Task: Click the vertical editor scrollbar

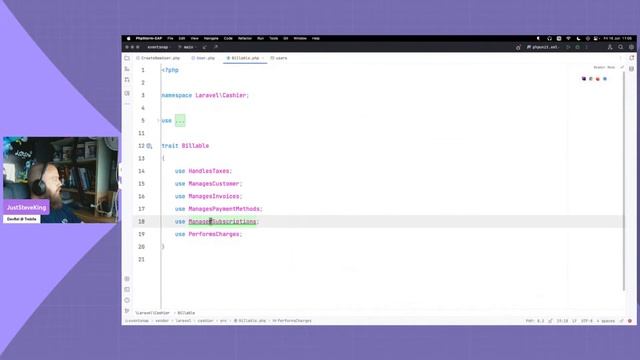Action: tap(624, 182)
